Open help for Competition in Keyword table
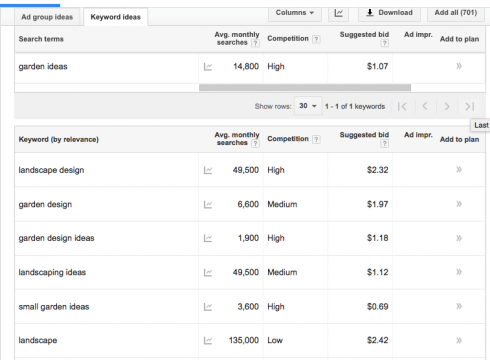The width and height of the screenshot is (490, 360). coord(316,139)
